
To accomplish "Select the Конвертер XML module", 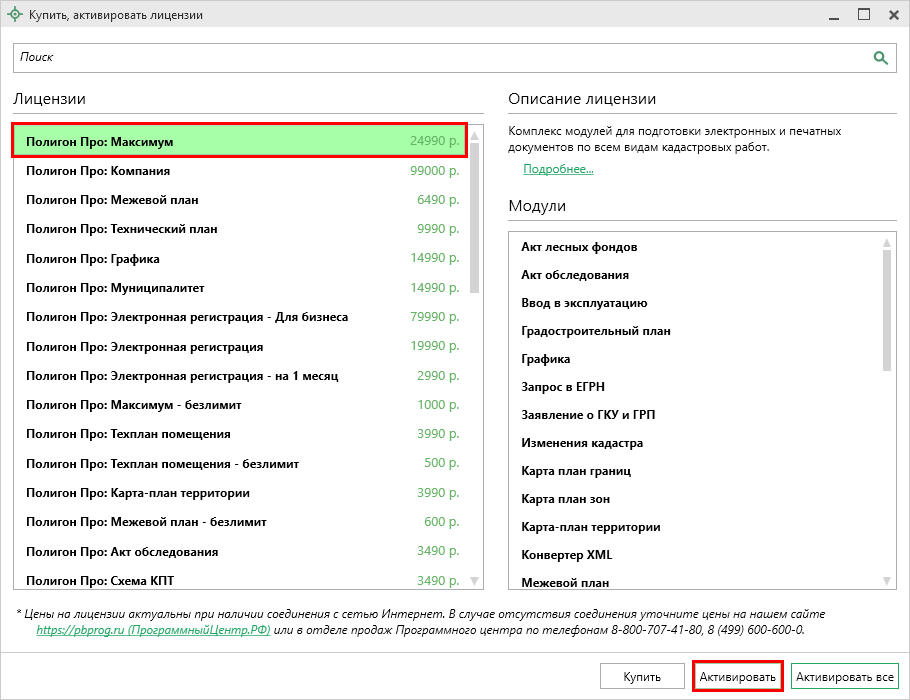I will tap(566, 555).
